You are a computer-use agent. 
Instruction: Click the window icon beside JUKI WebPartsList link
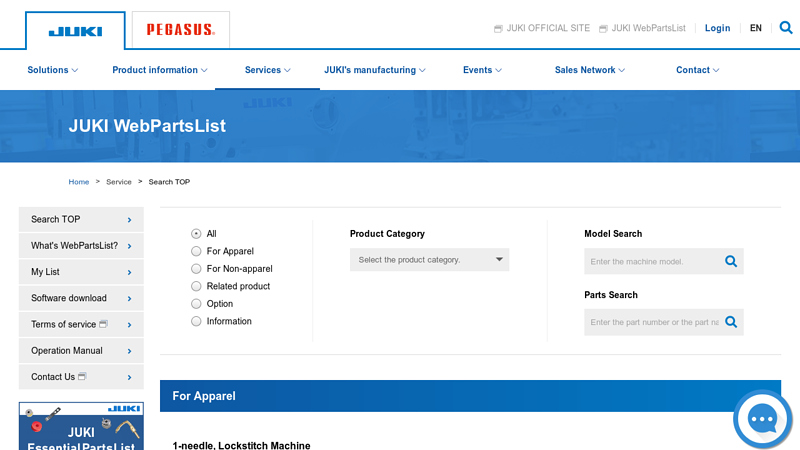tap(603, 29)
